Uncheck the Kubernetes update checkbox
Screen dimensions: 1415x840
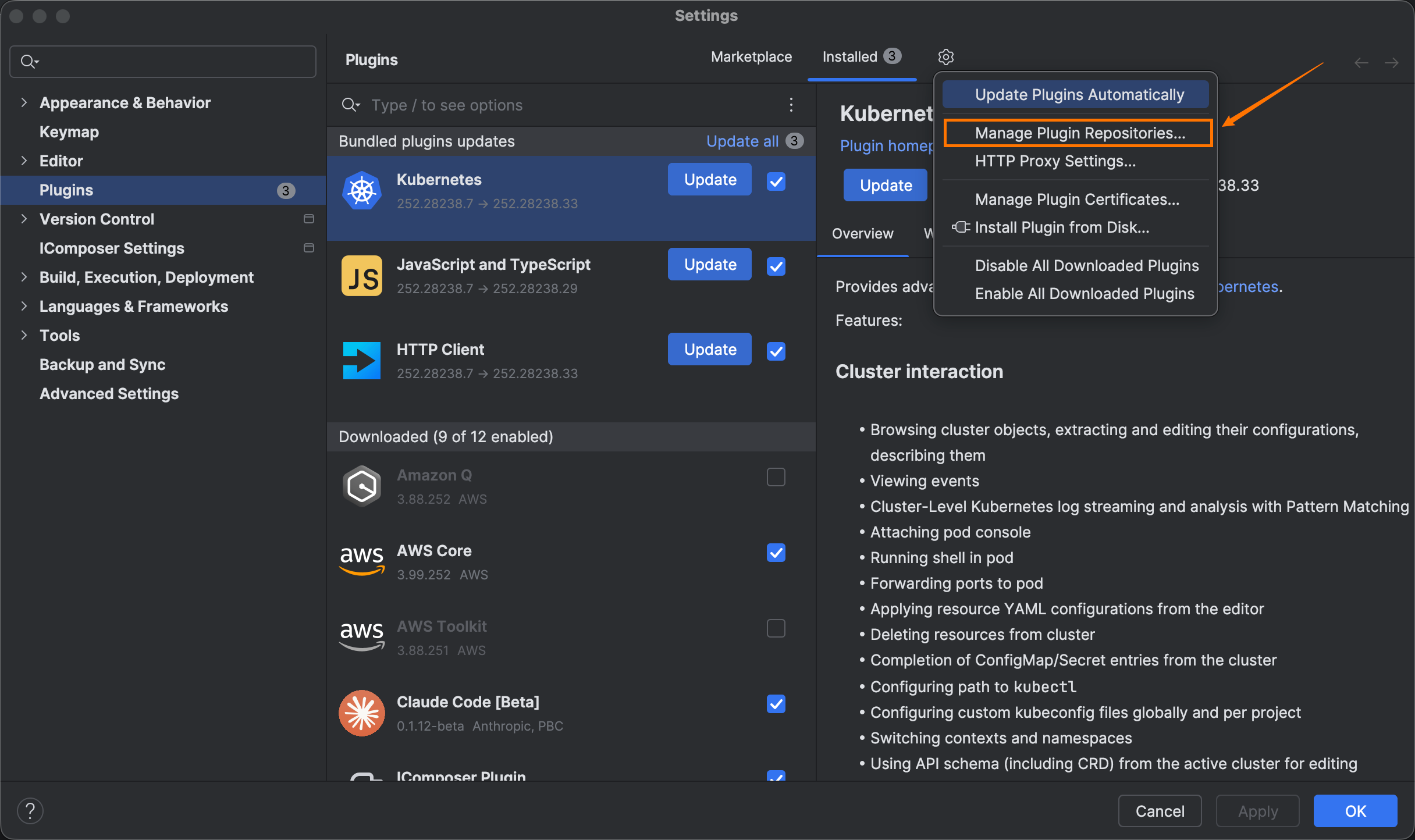pos(776,181)
